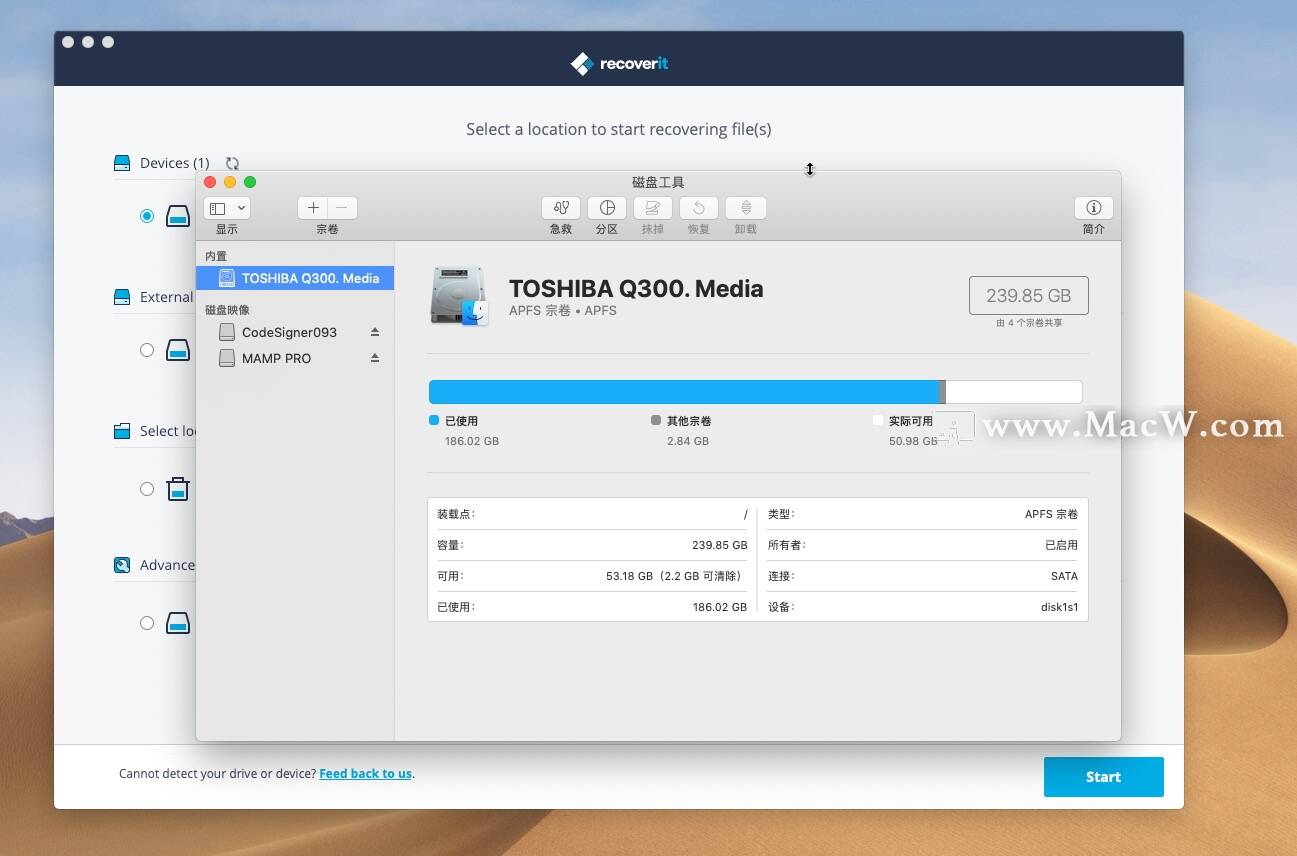Select the External drive radio button
Screen dimensions: 1297x856
coord(147,350)
